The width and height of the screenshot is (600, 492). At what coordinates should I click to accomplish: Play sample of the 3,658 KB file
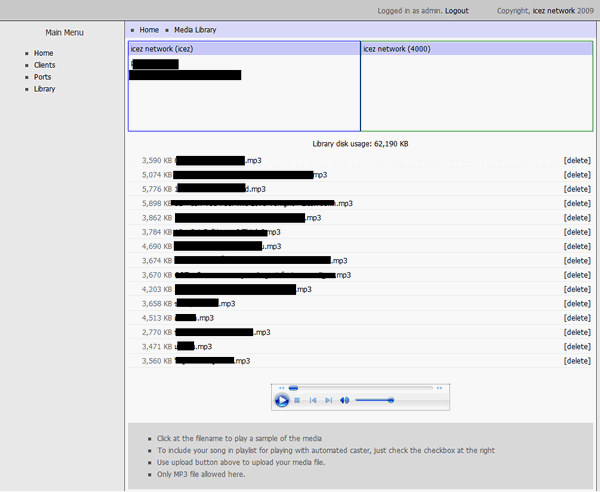(205, 304)
